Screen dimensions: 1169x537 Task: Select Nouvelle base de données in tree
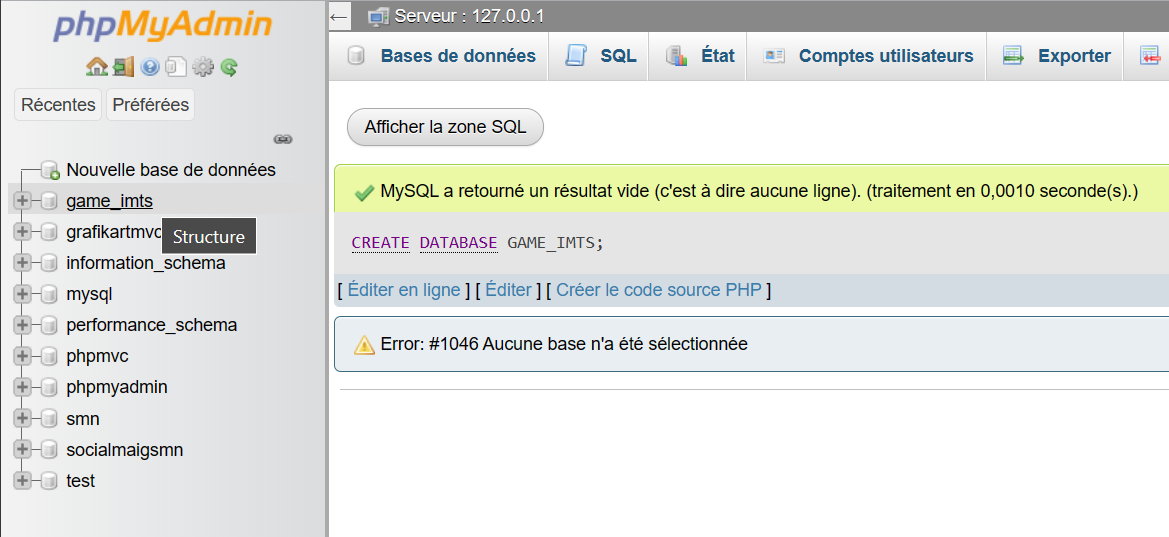(170, 170)
